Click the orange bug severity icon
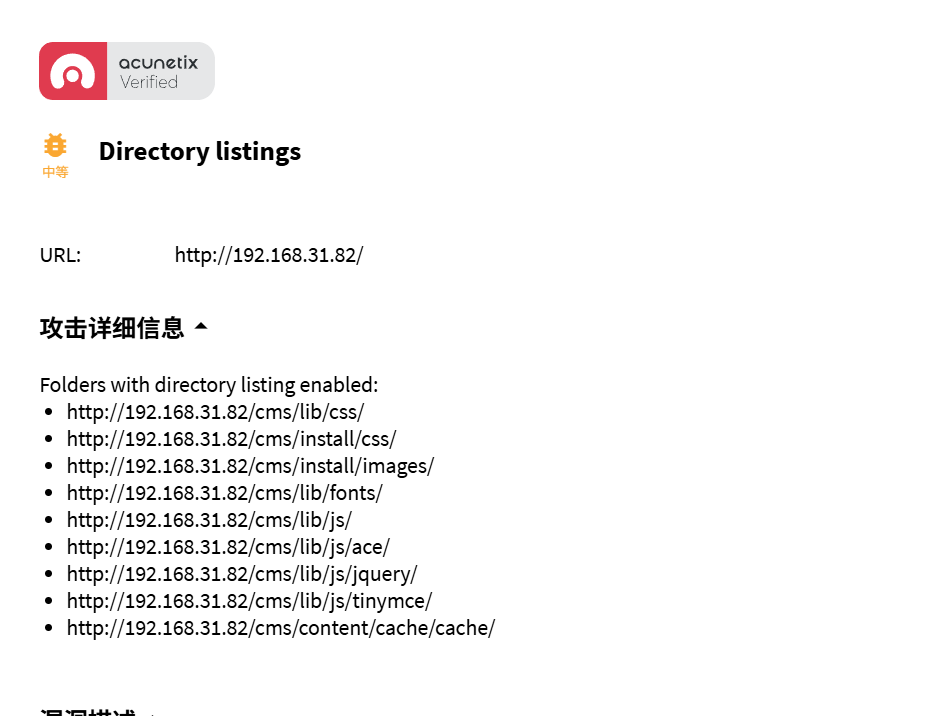The image size is (926, 716). [55, 145]
